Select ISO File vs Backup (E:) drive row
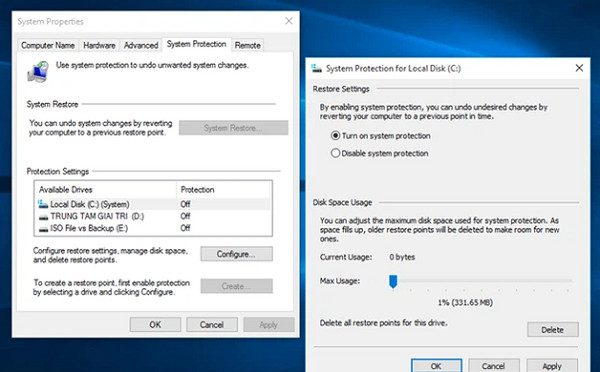 [x=153, y=228]
